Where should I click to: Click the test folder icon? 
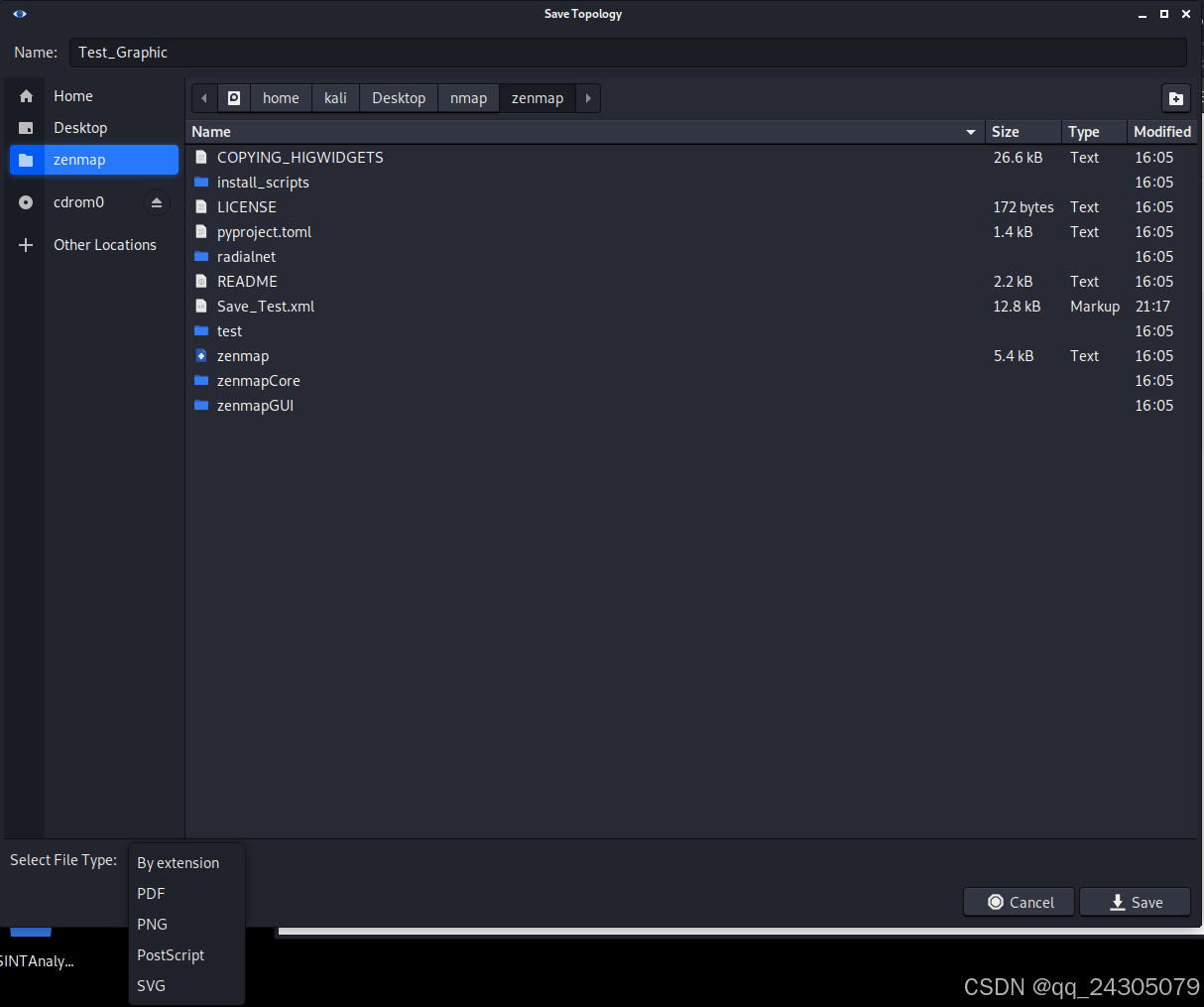pos(201,330)
